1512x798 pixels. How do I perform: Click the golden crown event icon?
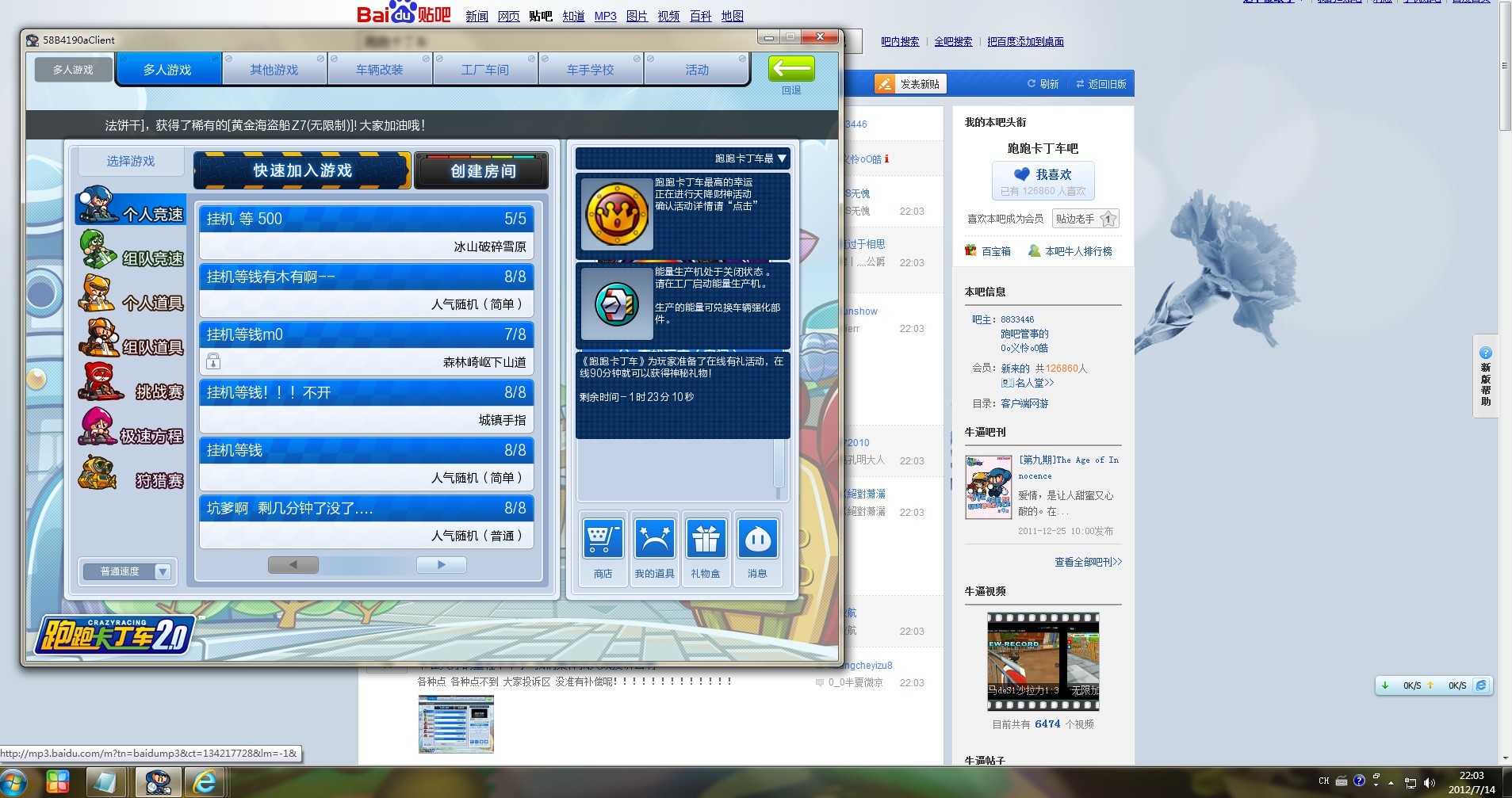617,214
